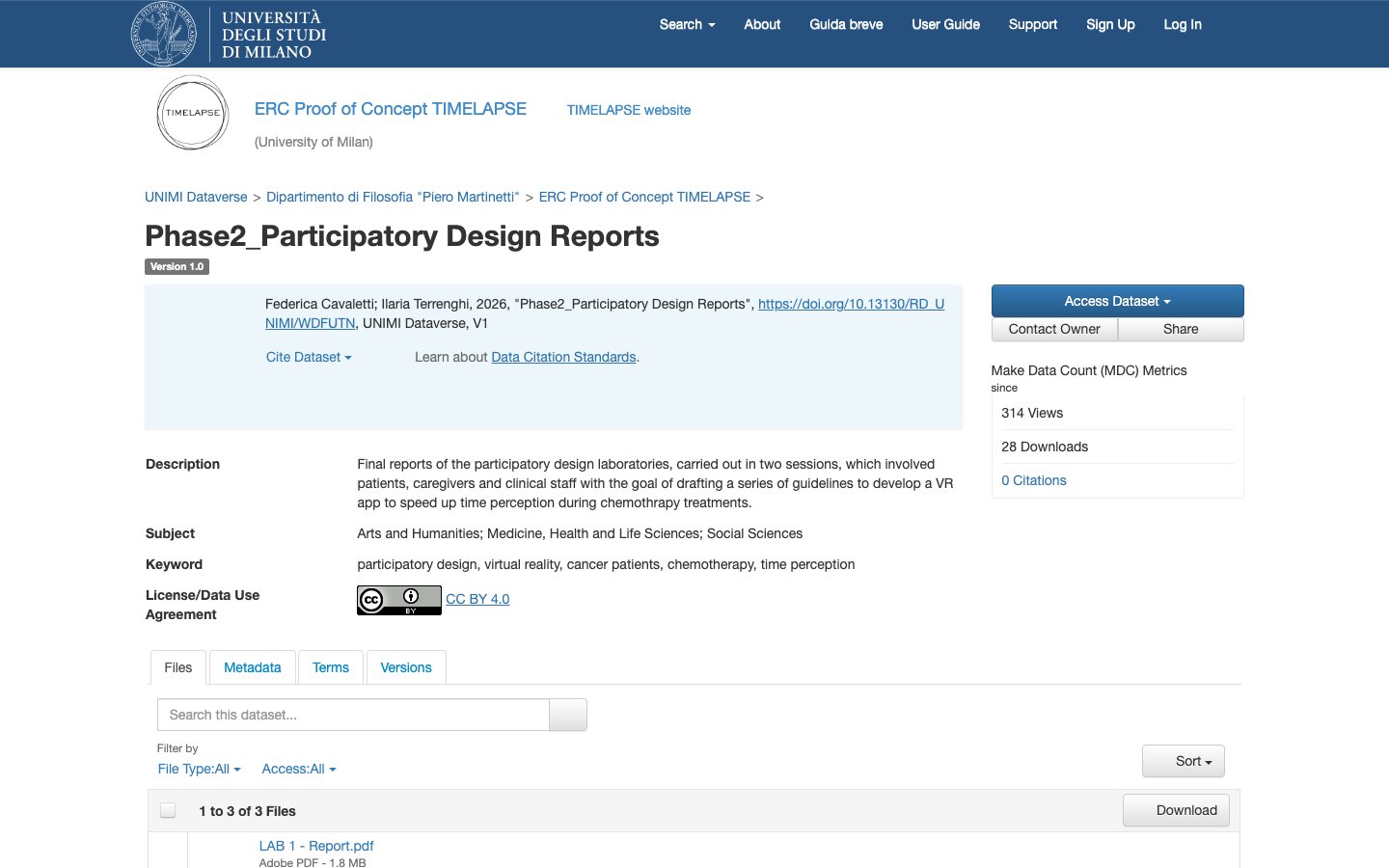The height and width of the screenshot is (868, 1389).
Task: Open the Cite Dataset dropdown
Action: tap(309, 357)
